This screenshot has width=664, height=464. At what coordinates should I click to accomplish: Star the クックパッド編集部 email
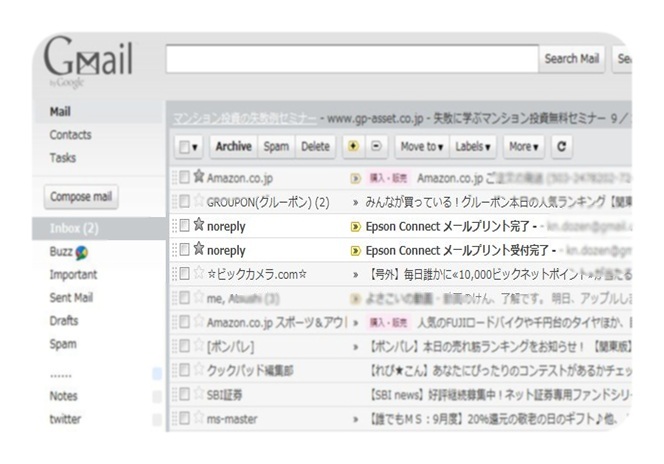coord(199,369)
